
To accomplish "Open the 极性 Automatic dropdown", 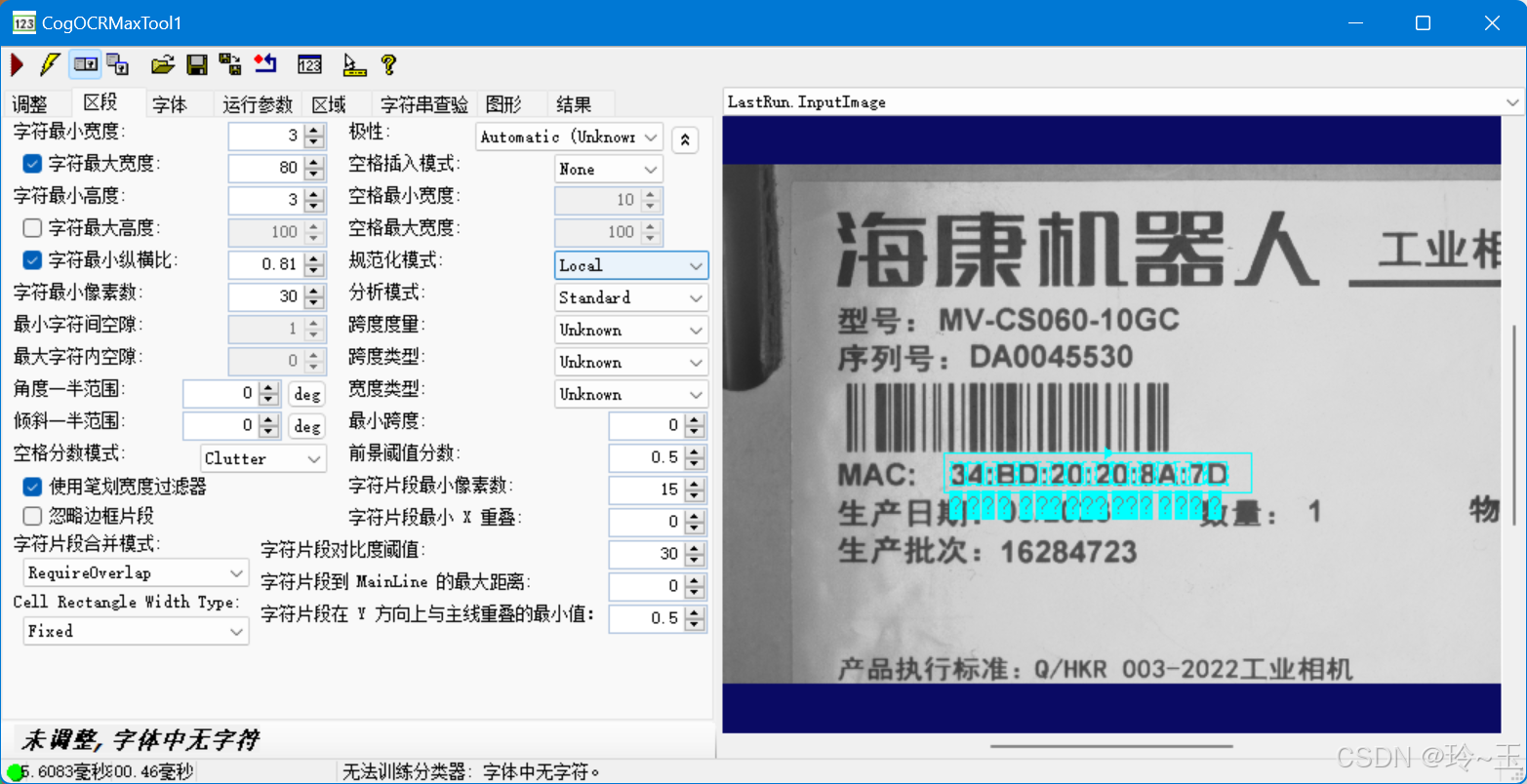I will [570, 137].
